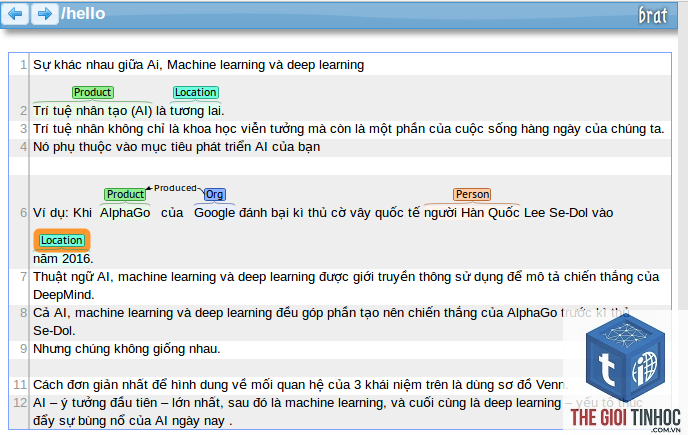Select sentence number 12 in the margin

tap(20, 403)
